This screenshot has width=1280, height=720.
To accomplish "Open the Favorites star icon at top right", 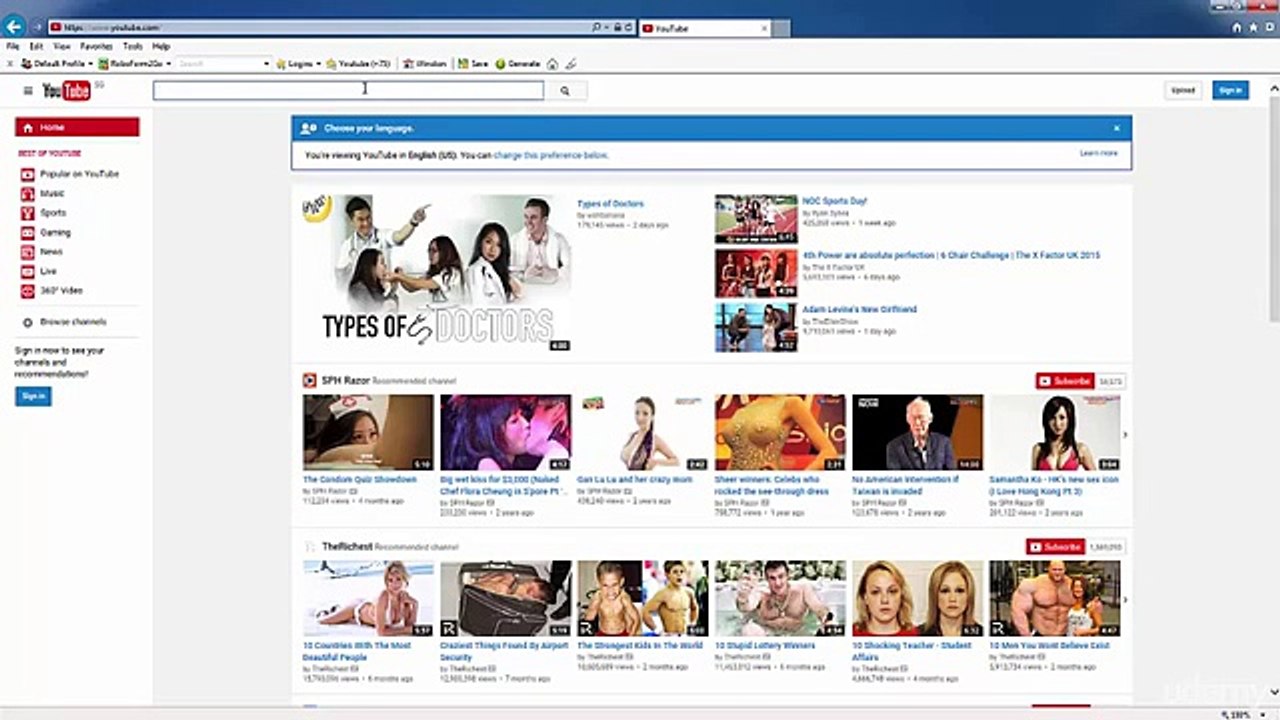I will [1252, 28].
